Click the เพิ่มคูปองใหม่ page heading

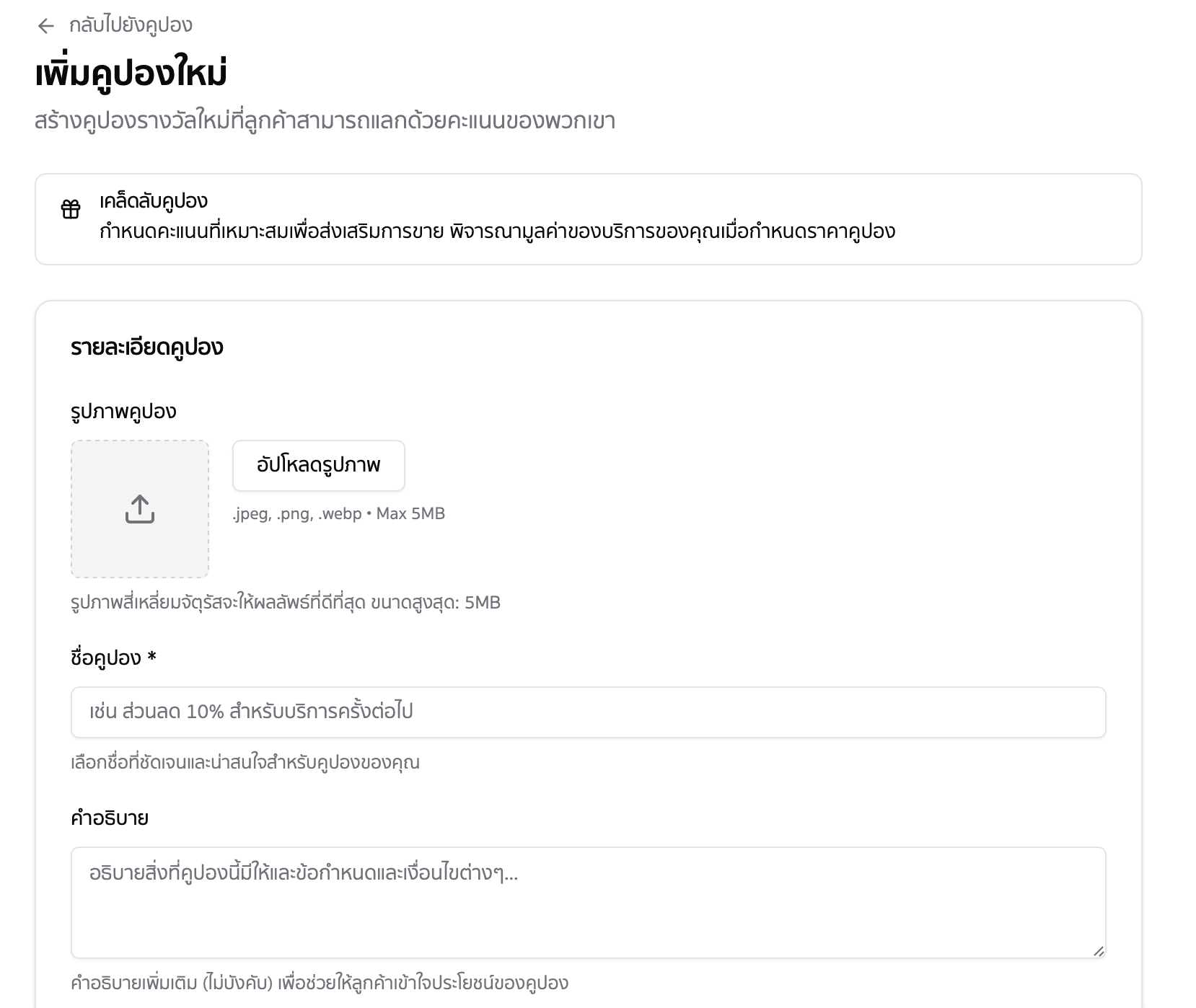coord(131,74)
